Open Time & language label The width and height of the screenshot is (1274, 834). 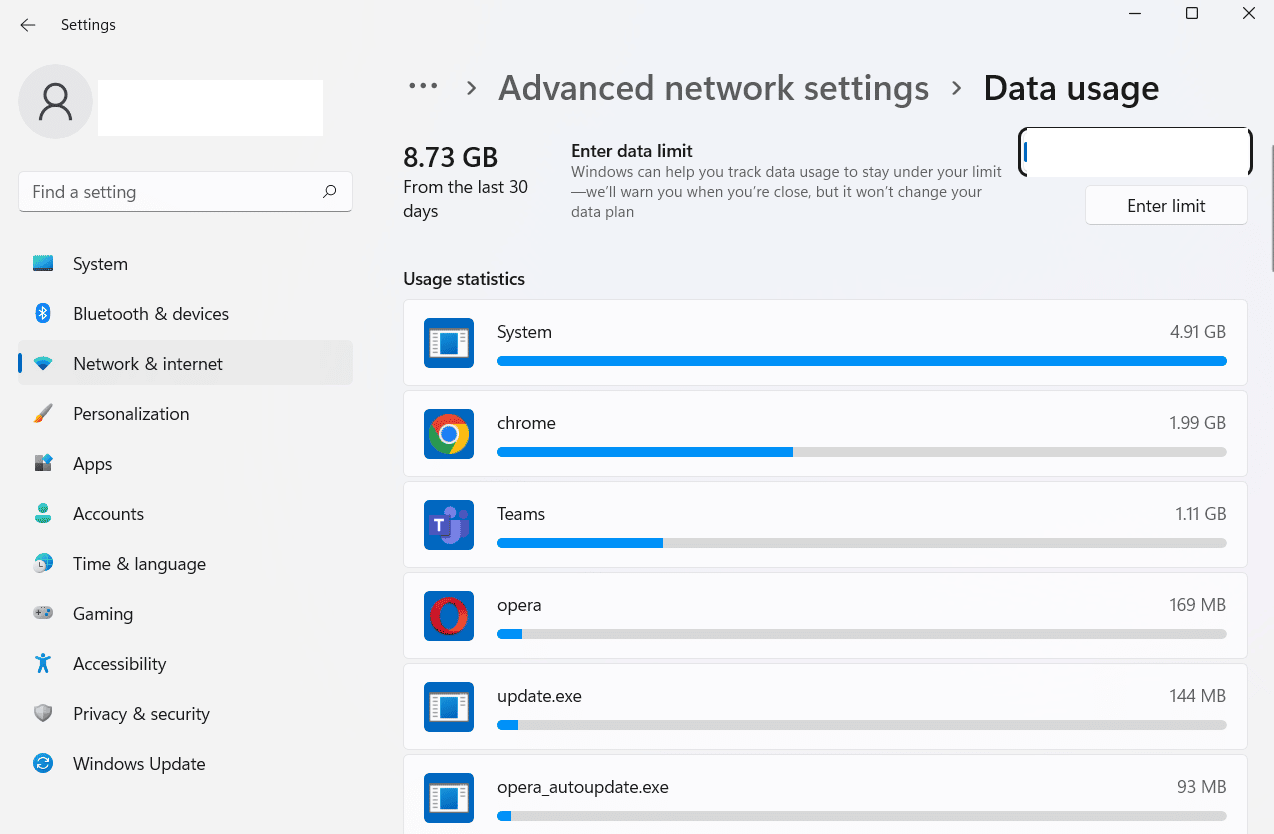pyautogui.click(x=139, y=564)
